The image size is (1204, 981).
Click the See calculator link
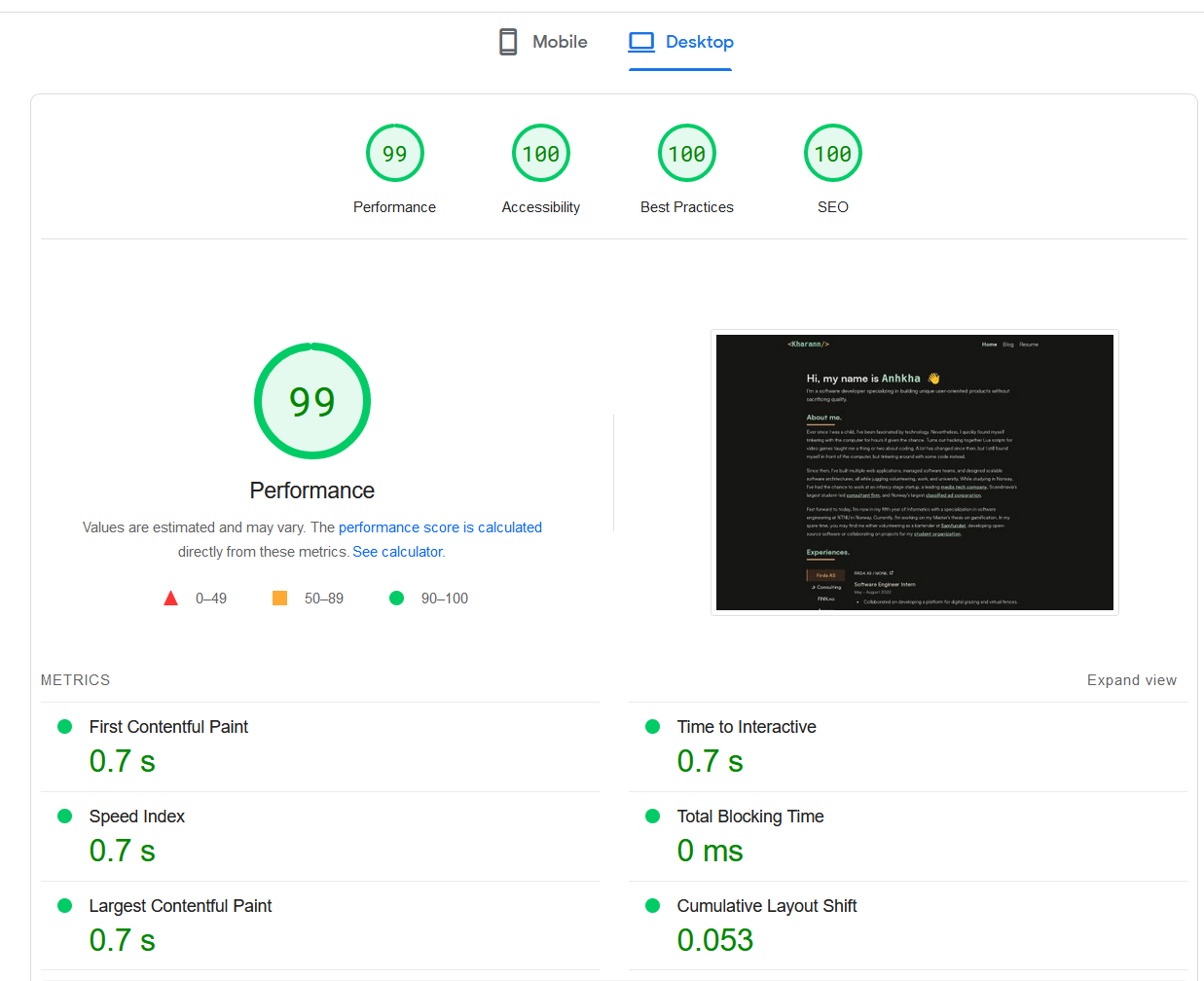click(396, 551)
